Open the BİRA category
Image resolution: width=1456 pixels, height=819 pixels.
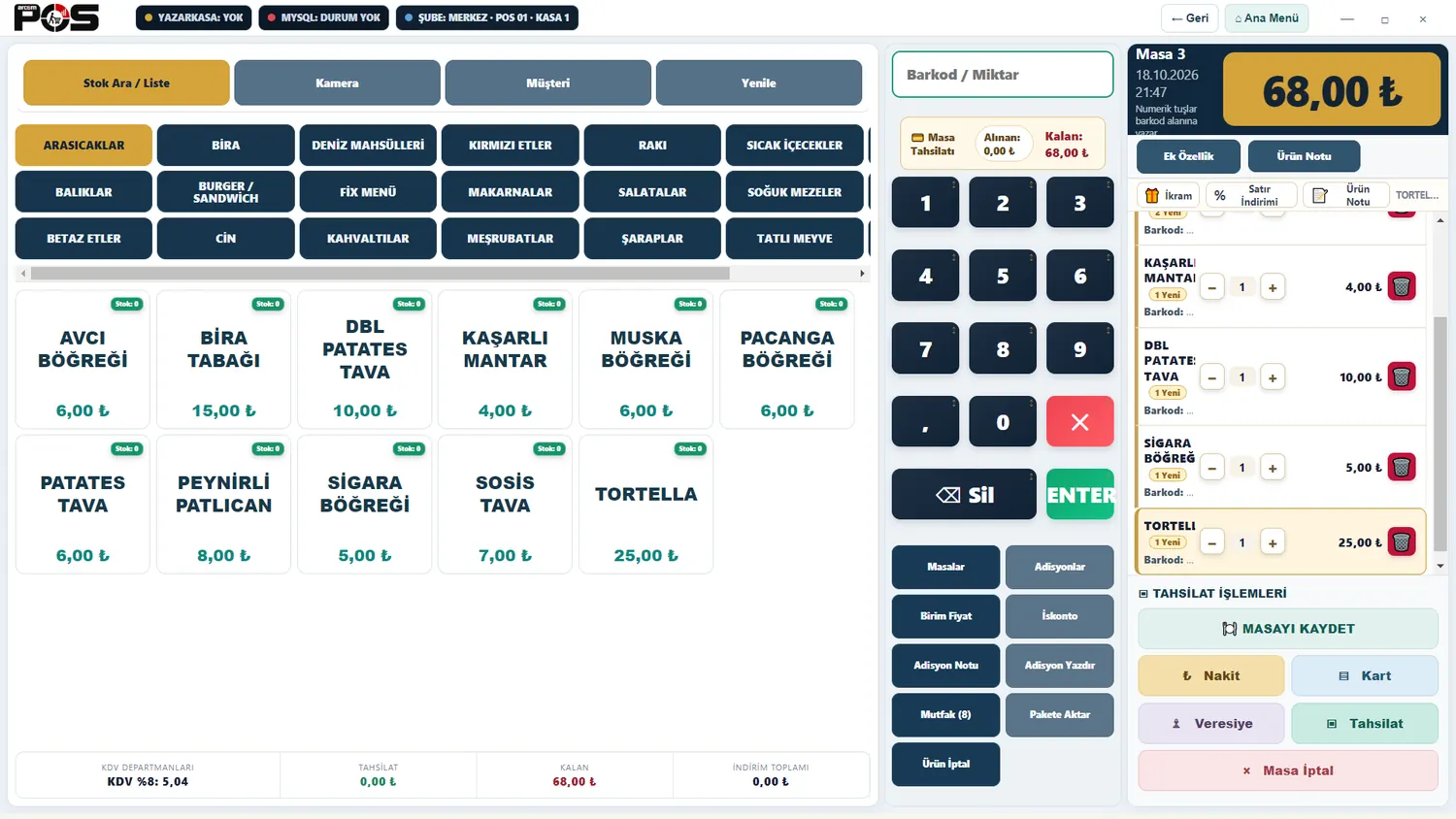[x=225, y=146]
